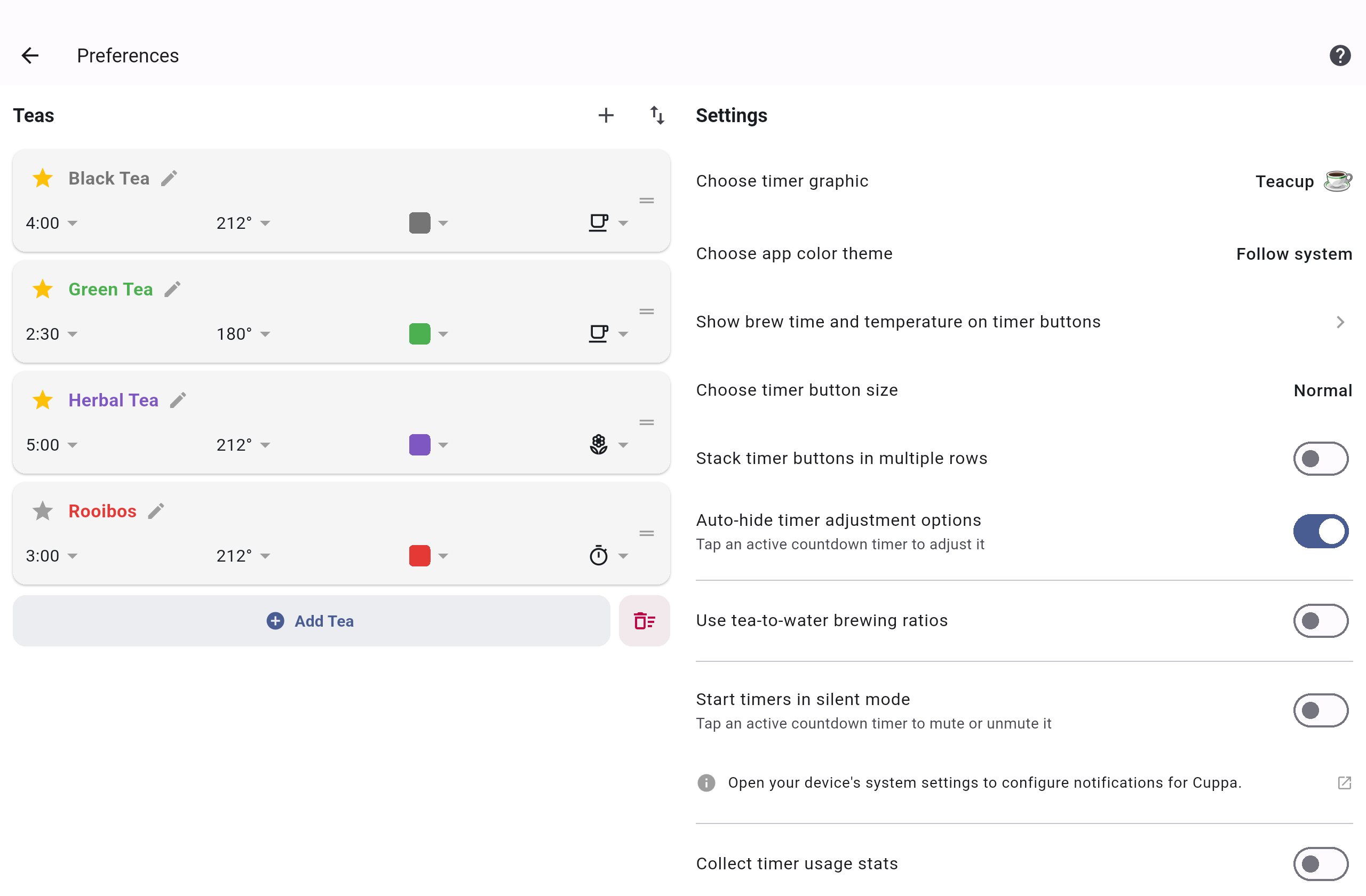Open Green Tea 180° temperature dropdown
The image size is (1366, 896).
(243, 334)
